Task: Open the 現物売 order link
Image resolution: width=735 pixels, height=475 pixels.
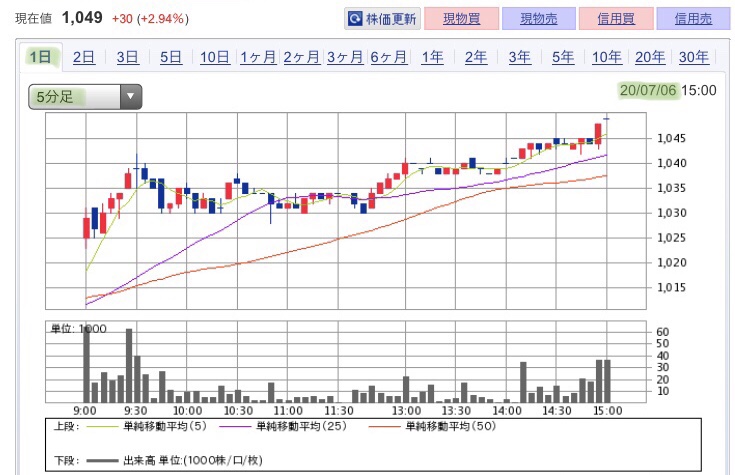Action: pos(539,19)
